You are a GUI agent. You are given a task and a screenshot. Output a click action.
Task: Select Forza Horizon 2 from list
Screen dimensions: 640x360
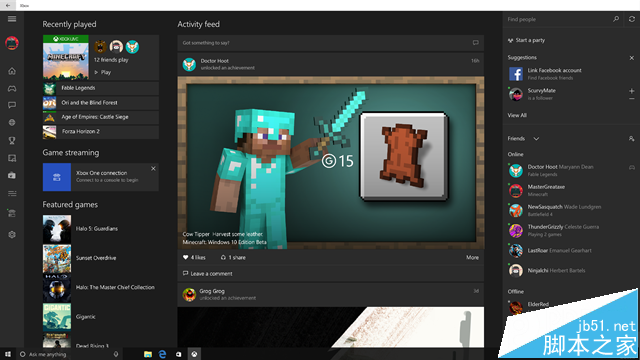101,132
